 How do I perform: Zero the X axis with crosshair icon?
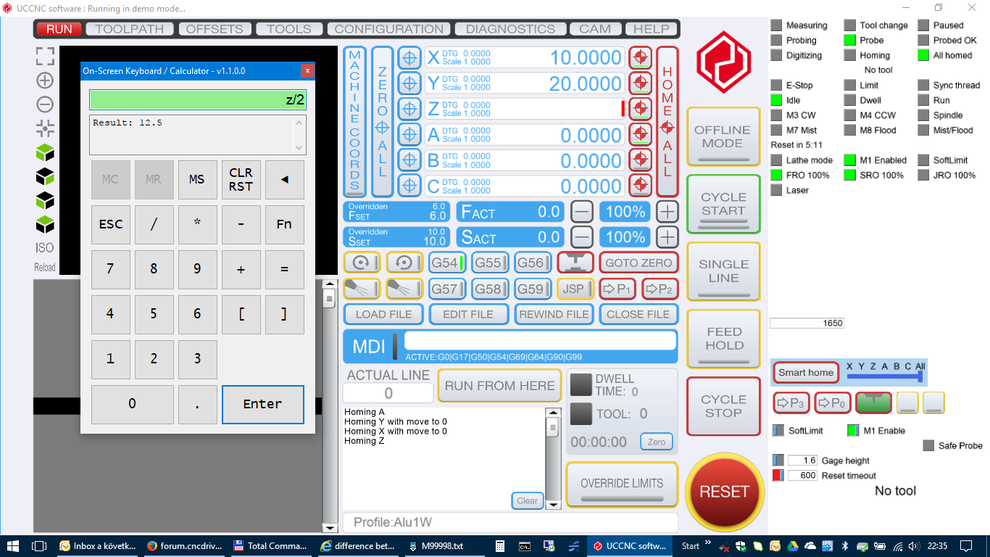(409, 58)
